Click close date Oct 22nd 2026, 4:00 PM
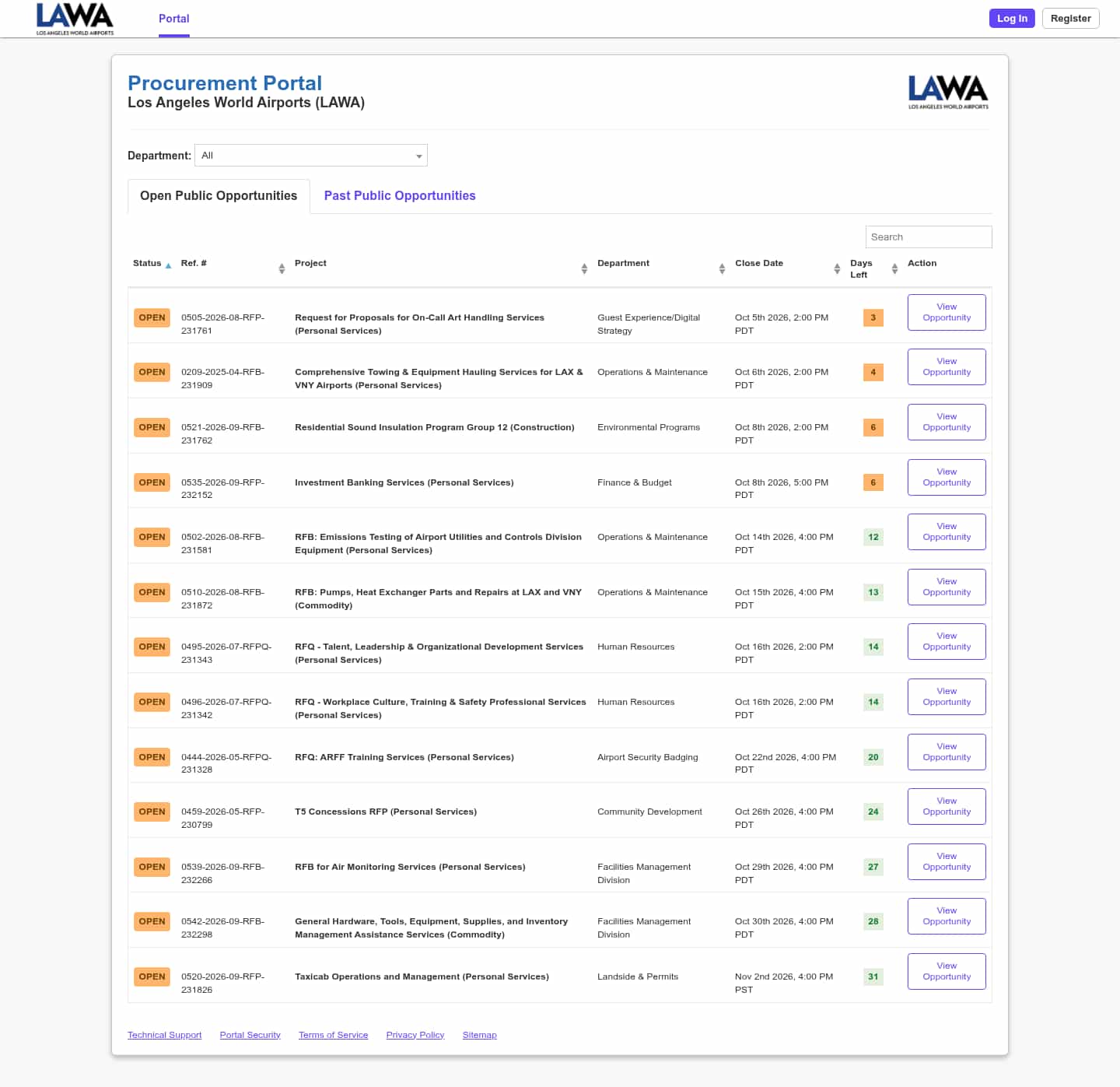The height and width of the screenshot is (1087, 1120). 786,763
